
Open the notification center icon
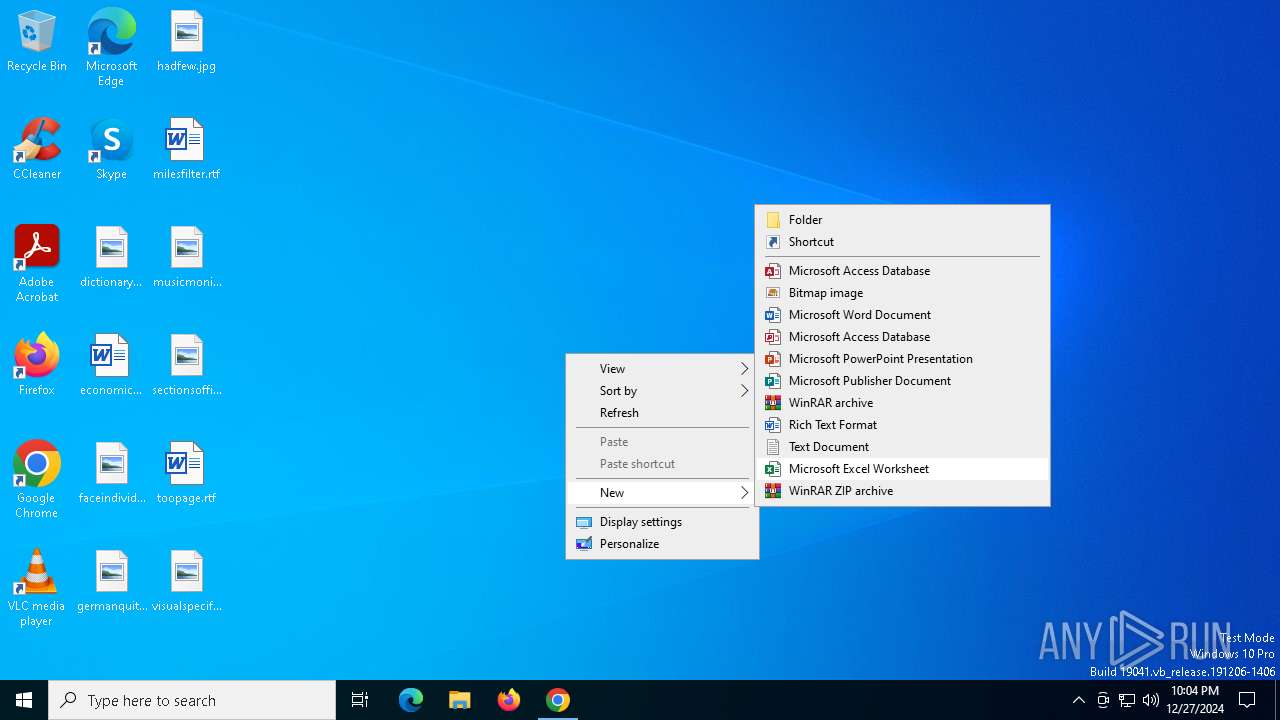(x=1247, y=700)
